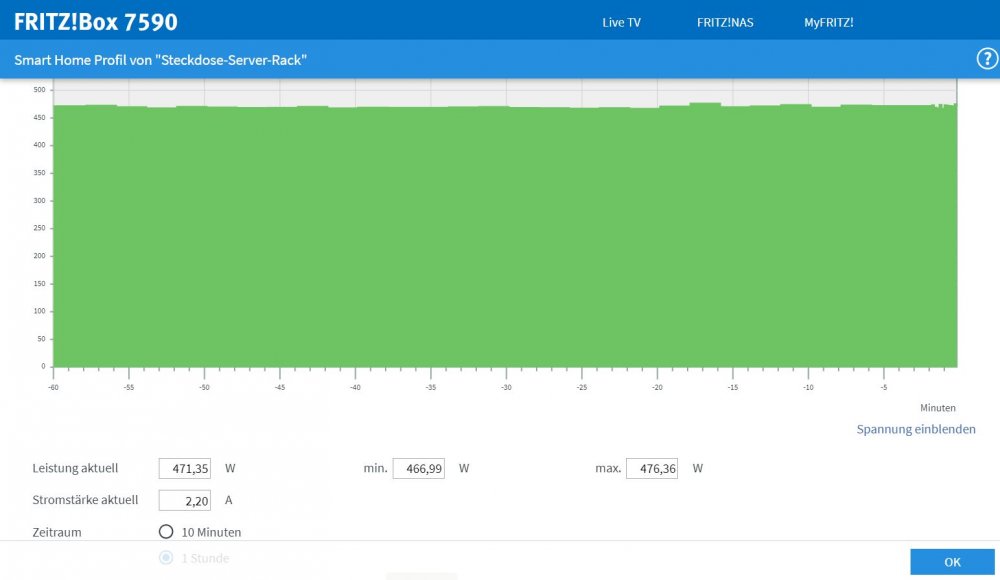1000x580 pixels.
Task: Click the -30 x-axis tick label
Action: (x=506, y=387)
